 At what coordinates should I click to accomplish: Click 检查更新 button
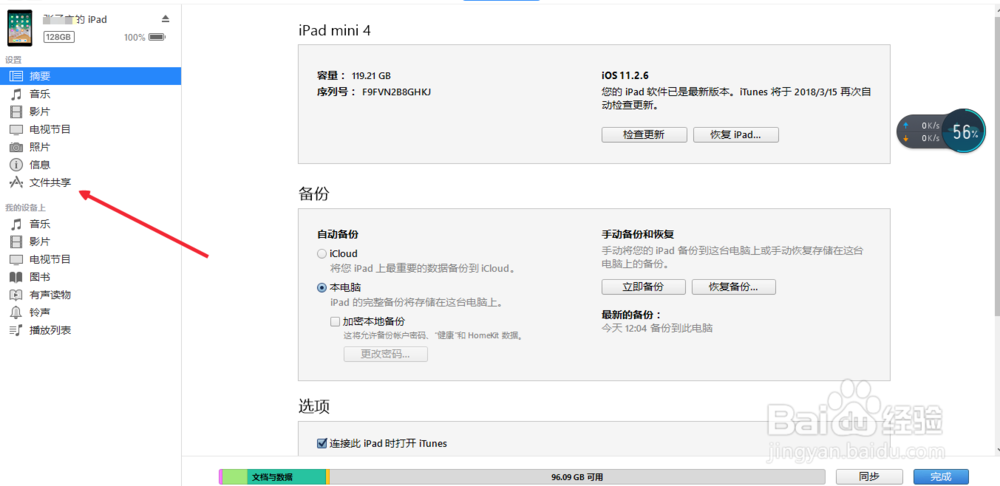(x=644, y=135)
